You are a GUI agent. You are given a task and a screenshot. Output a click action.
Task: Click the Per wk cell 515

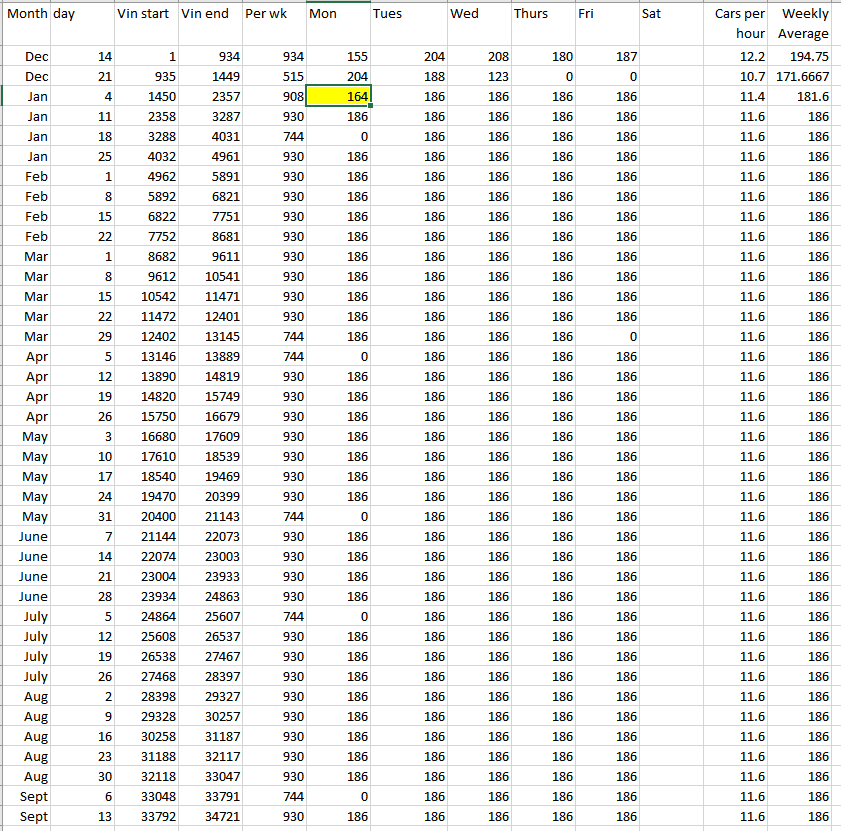(x=273, y=77)
